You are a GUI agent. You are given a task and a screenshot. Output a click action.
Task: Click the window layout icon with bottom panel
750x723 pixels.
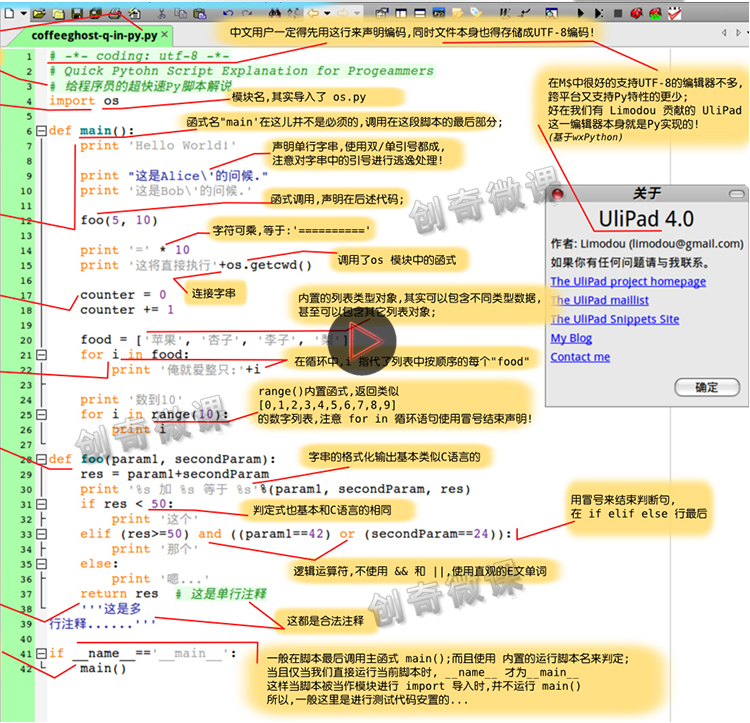419,13
